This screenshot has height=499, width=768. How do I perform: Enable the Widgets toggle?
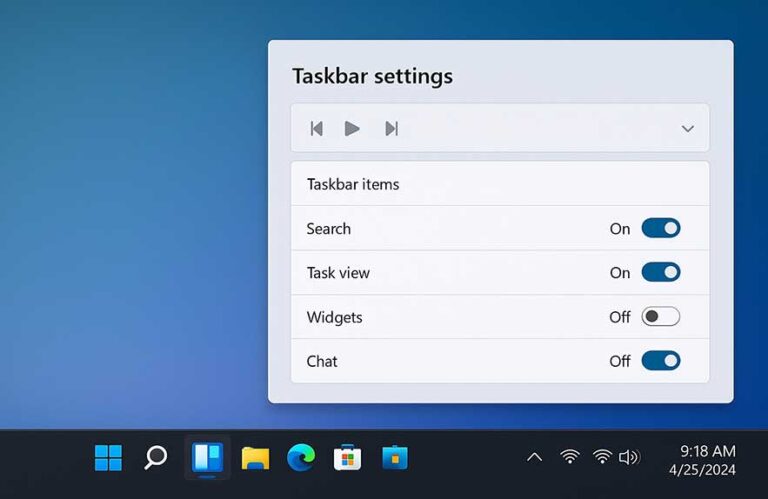pos(661,317)
